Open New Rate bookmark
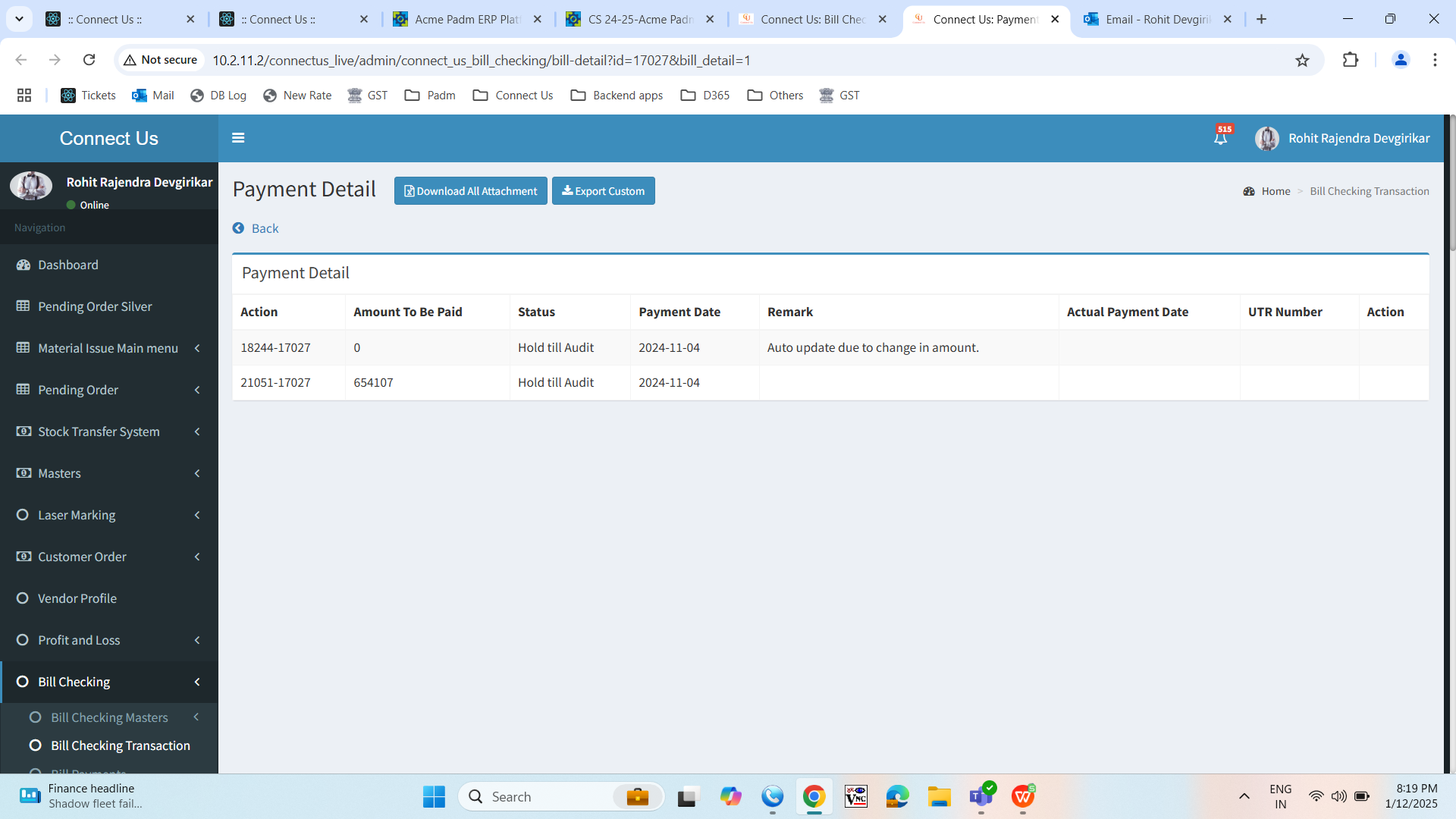This screenshot has height=819, width=1456. pyautogui.click(x=297, y=96)
